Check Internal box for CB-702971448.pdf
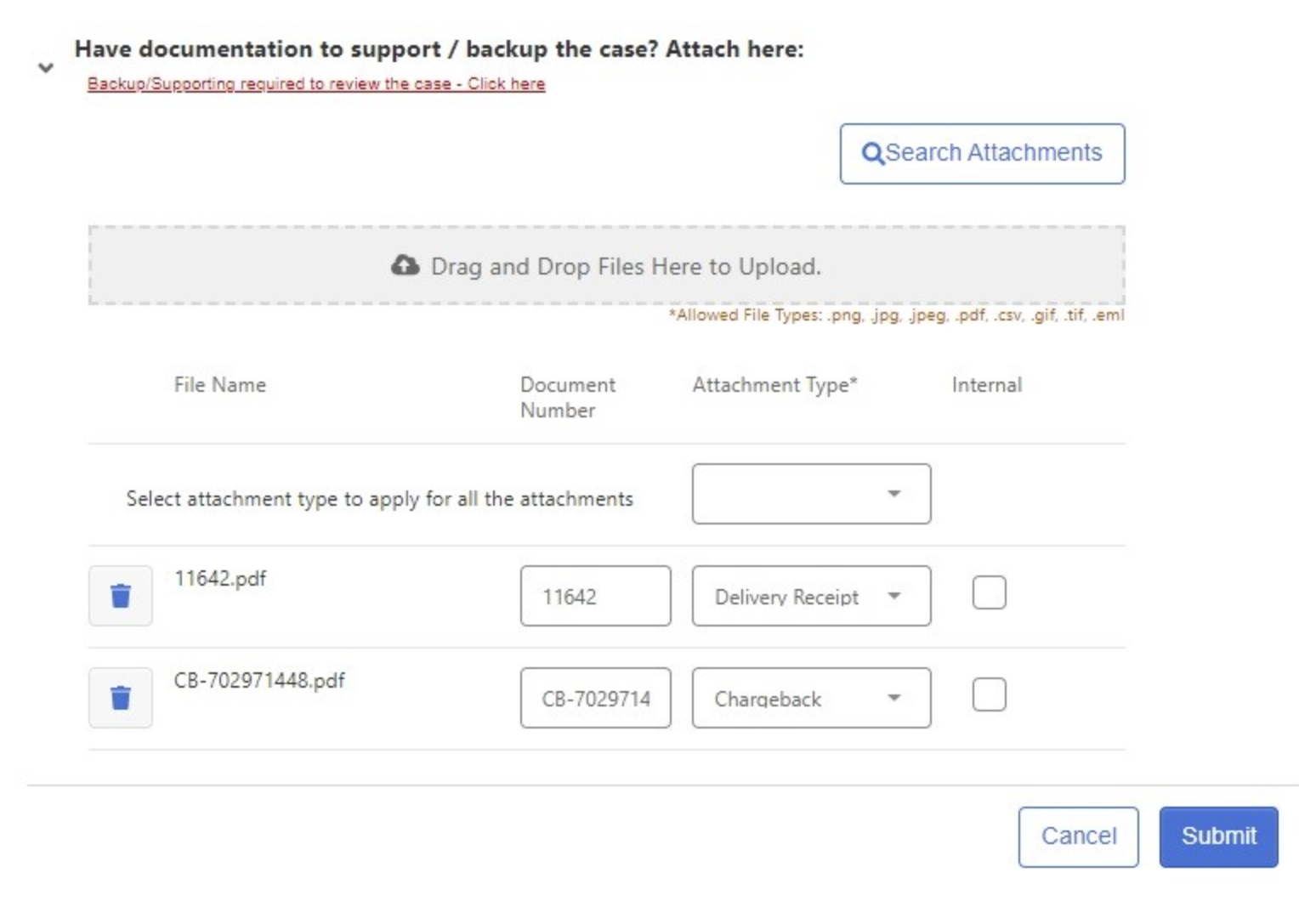The image size is (1316, 918). [989, 694]
